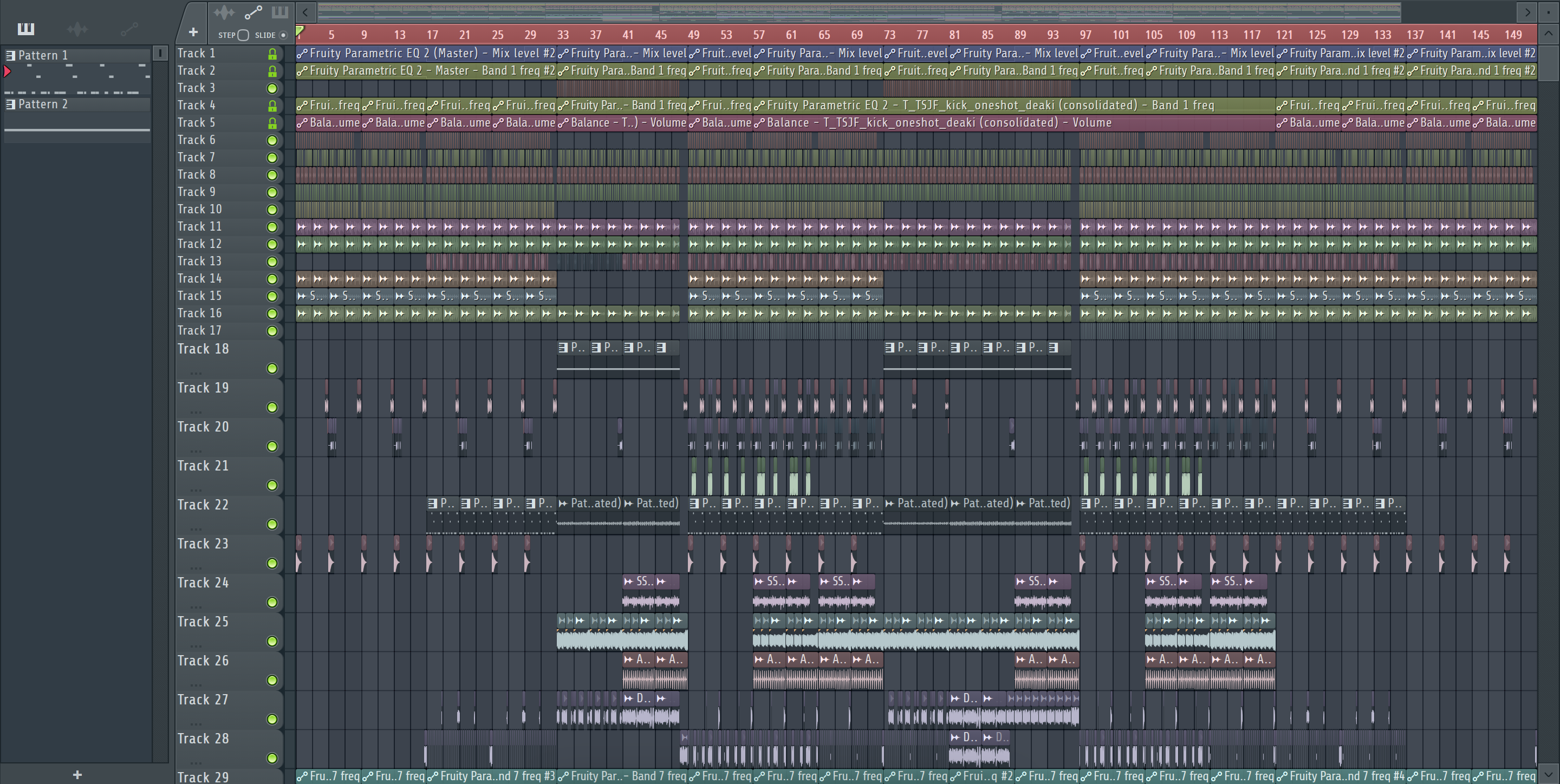Click the Track 22 dots handle
Image resolution: width=1560 pixels, height=784 pixels.
(196, 529)
